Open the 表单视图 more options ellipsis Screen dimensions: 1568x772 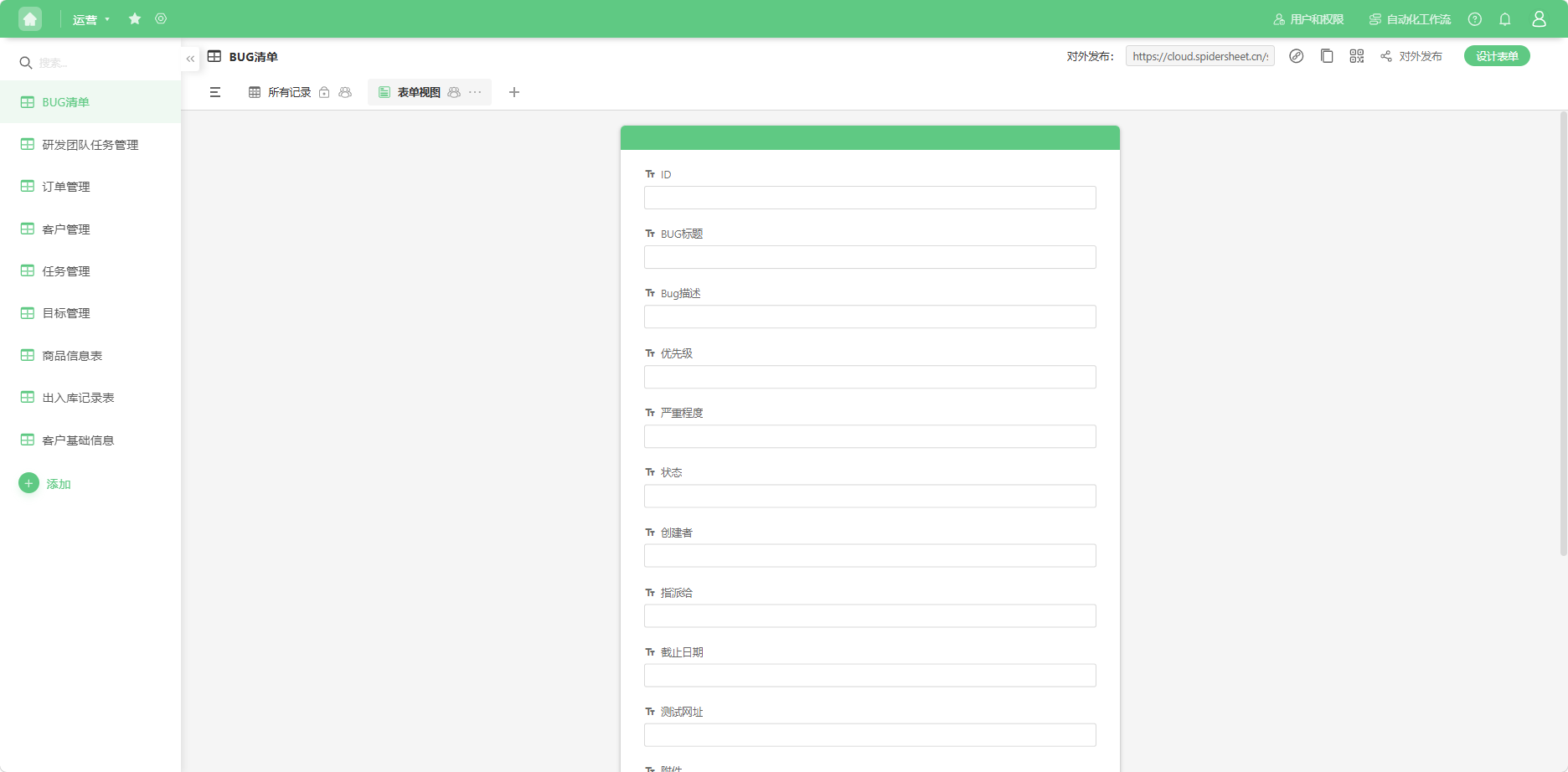click(x=476, y=92)
